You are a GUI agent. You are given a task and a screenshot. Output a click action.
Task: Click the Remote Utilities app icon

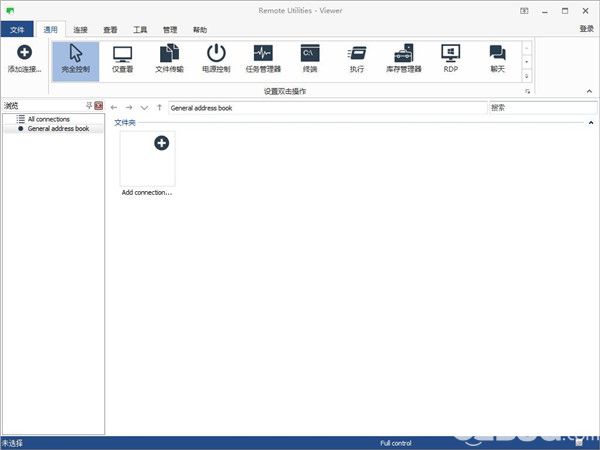10,11
